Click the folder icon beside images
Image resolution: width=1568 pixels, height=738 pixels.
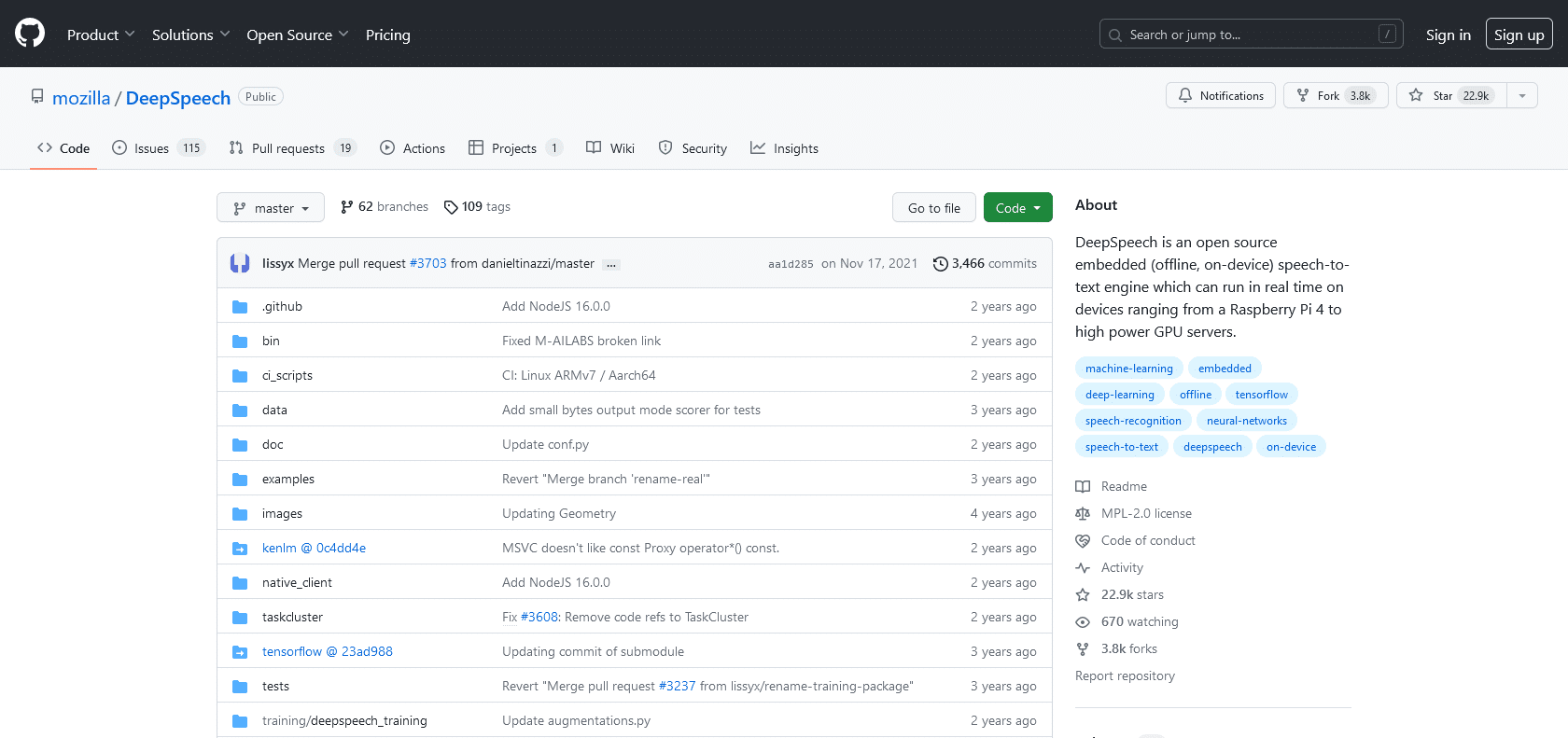[x=240, y=514]
